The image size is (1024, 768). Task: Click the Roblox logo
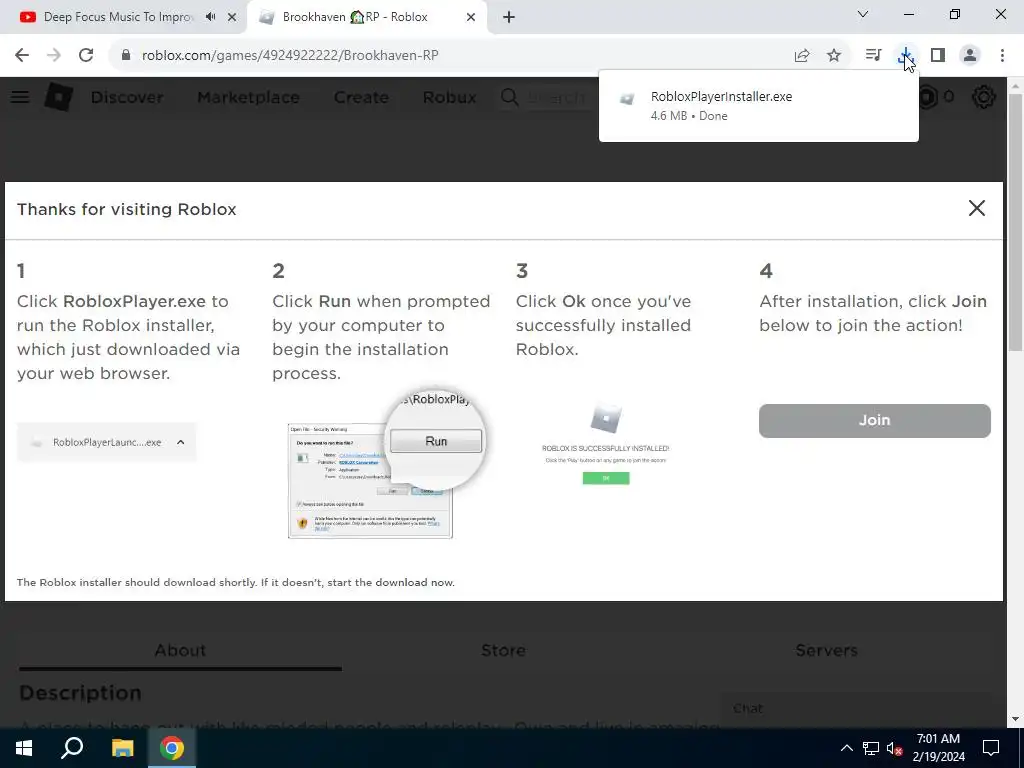[x=58, y=97]
